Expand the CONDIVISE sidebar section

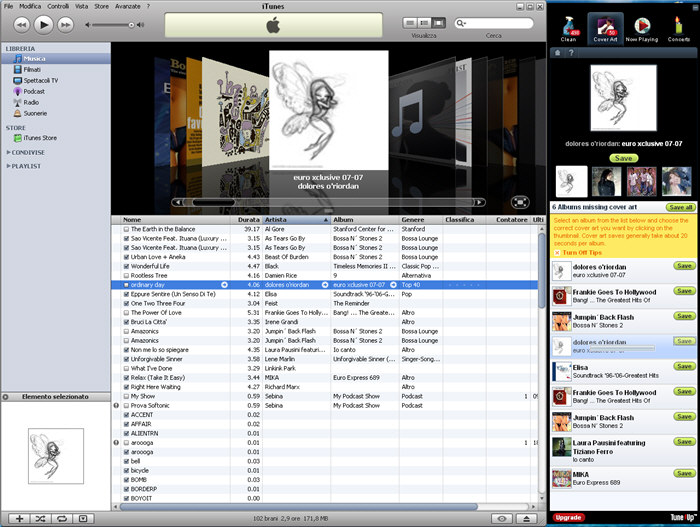[8, 152]
